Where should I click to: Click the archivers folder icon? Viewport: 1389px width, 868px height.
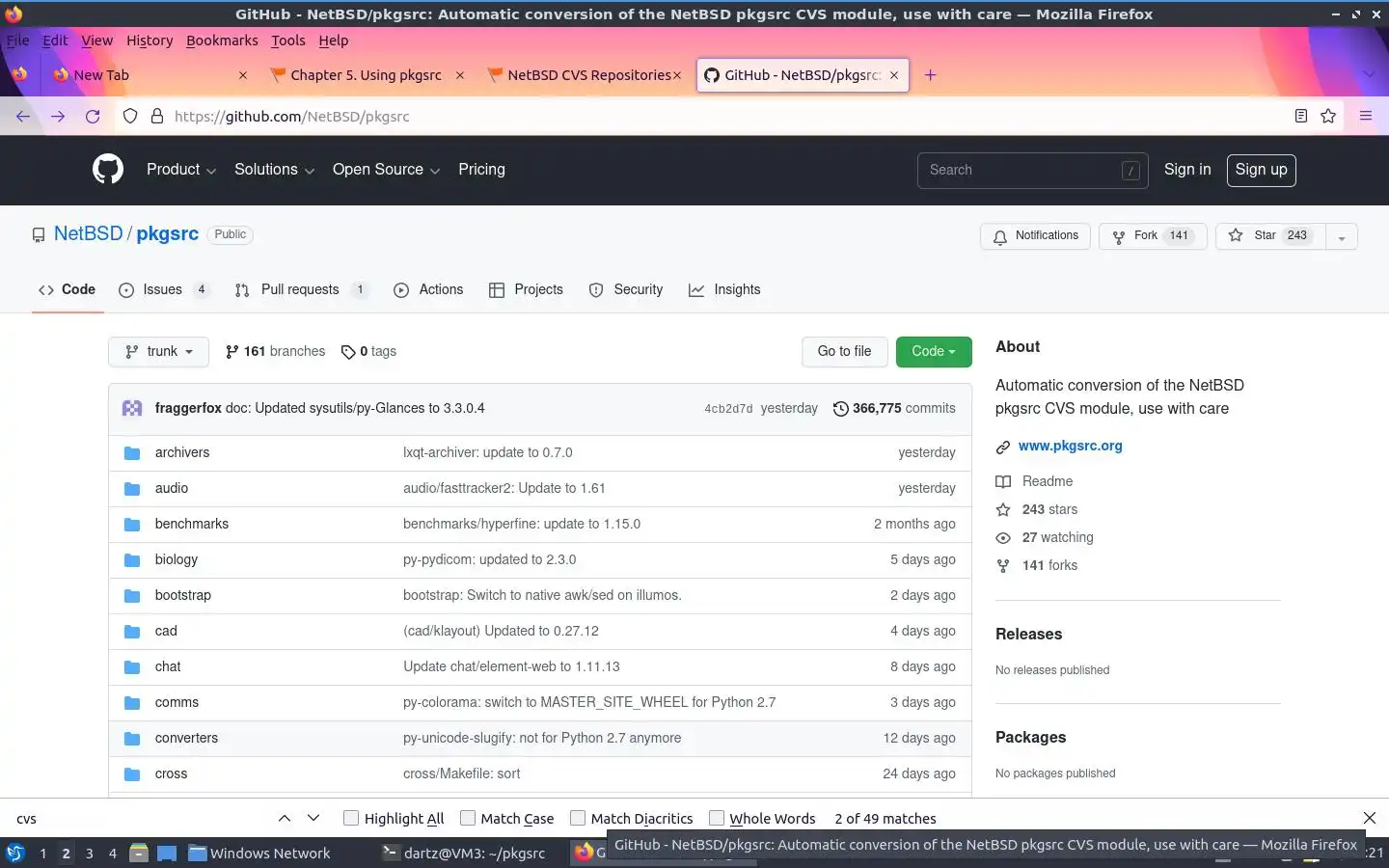click(x=132, y=452)
